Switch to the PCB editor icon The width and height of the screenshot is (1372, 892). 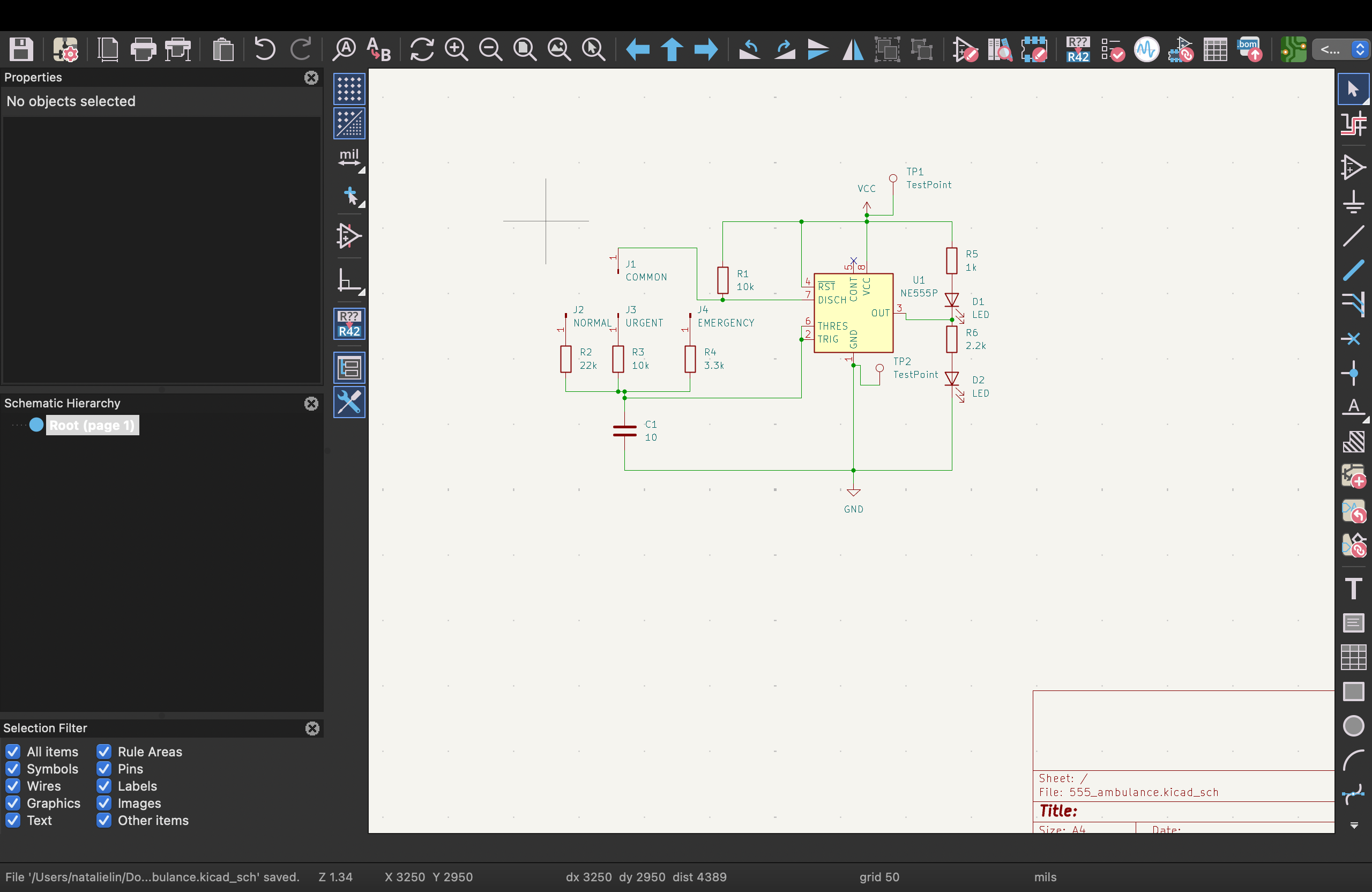pyautogui.click(x=1293, y=50)
